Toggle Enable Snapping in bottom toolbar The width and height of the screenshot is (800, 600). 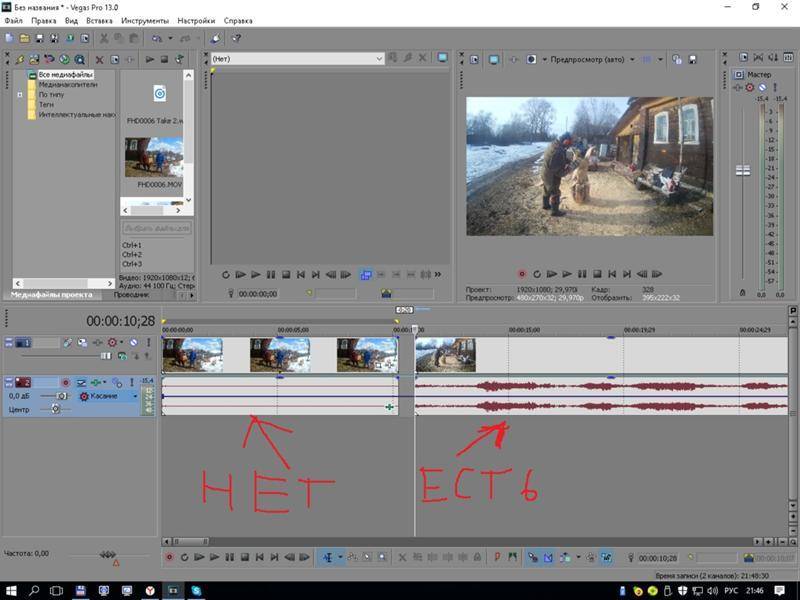(533, 557)
